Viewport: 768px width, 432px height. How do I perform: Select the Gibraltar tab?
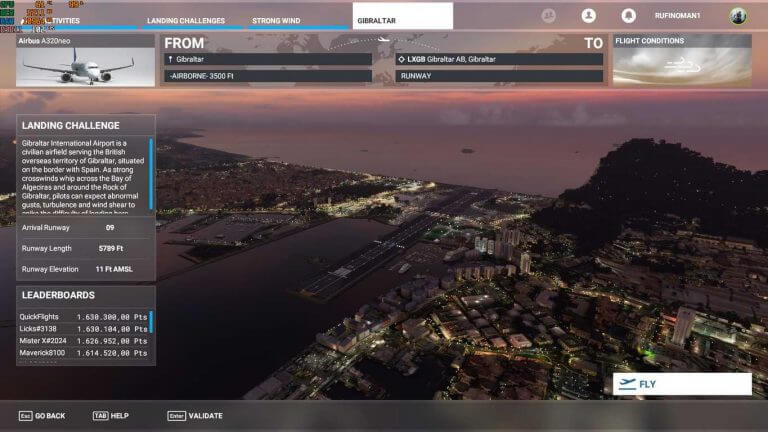tap(403, 16)
